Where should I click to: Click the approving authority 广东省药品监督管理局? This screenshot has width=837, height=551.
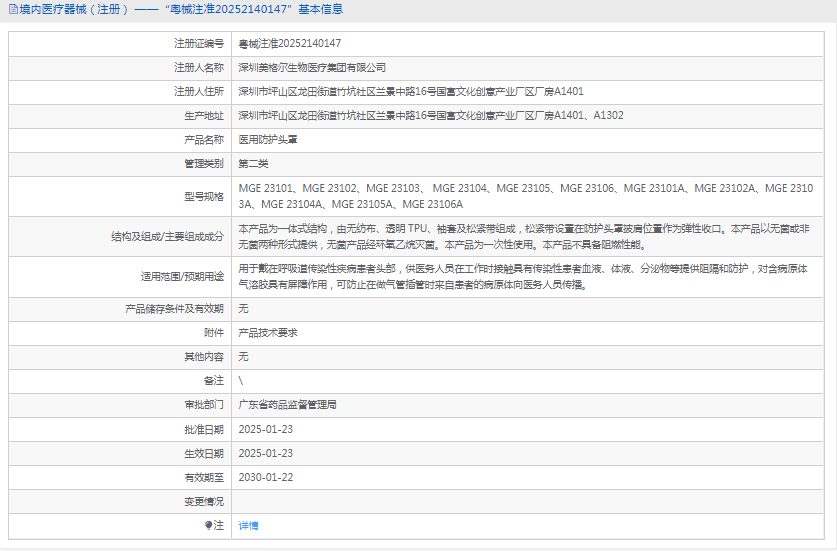[x=288, y=405]
